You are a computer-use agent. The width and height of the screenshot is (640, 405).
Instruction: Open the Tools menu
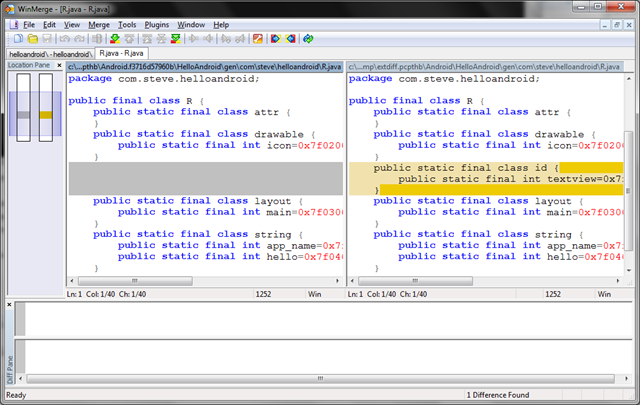pyautogui.click(x=127, y=25)
